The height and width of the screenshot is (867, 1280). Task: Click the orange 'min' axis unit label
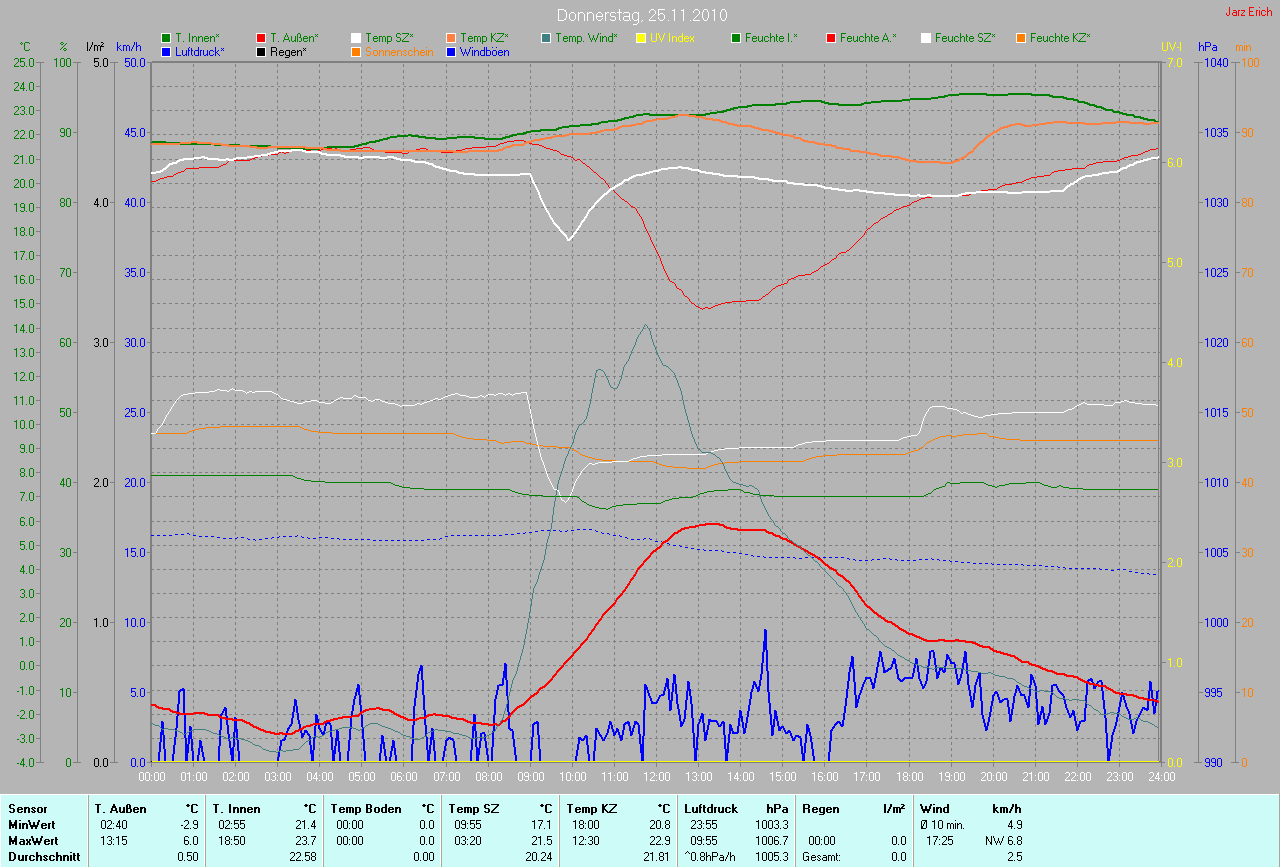tap(1243, 47)
